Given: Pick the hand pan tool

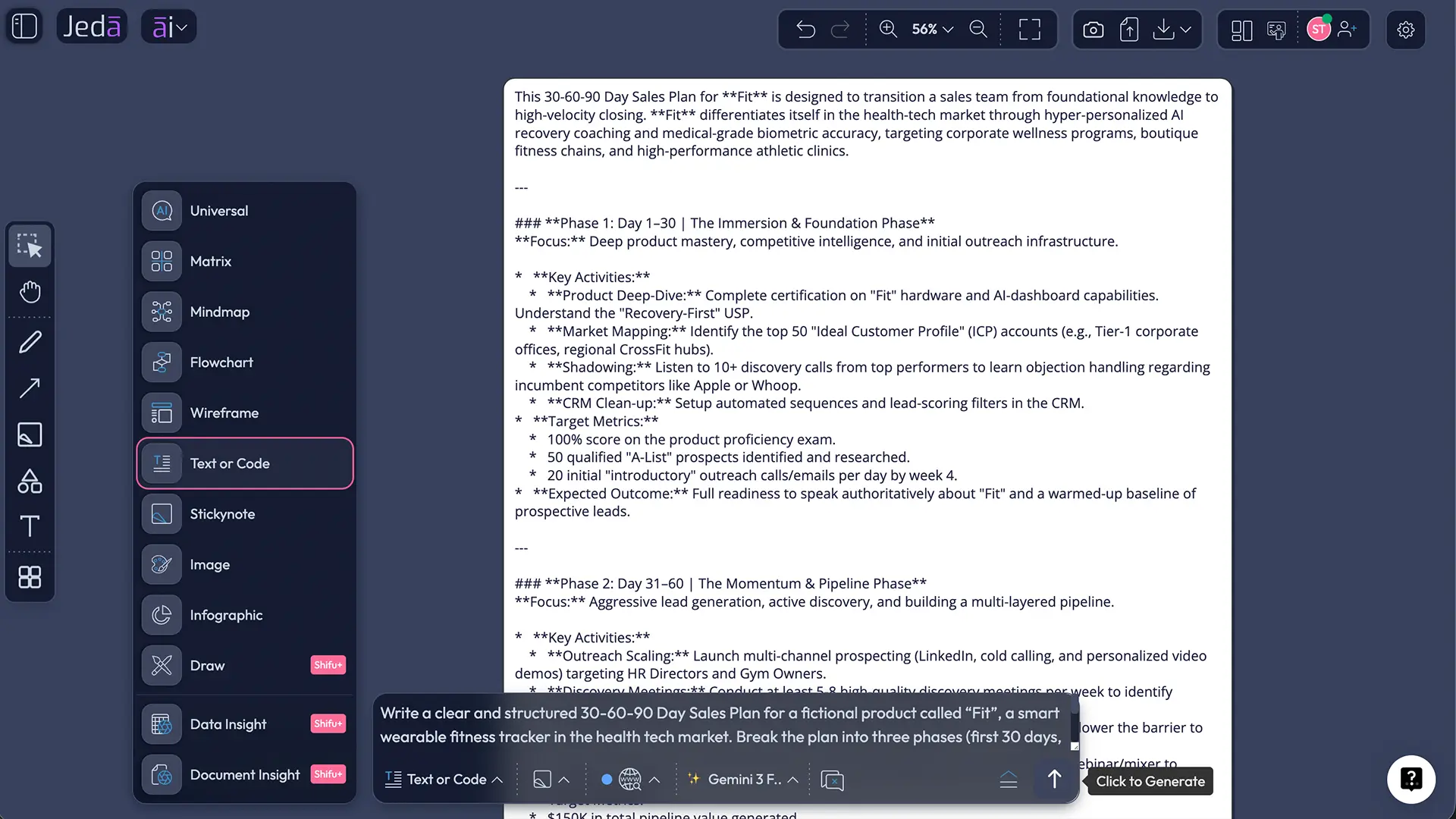Looking at the screenshot, I should click(30, 292).
